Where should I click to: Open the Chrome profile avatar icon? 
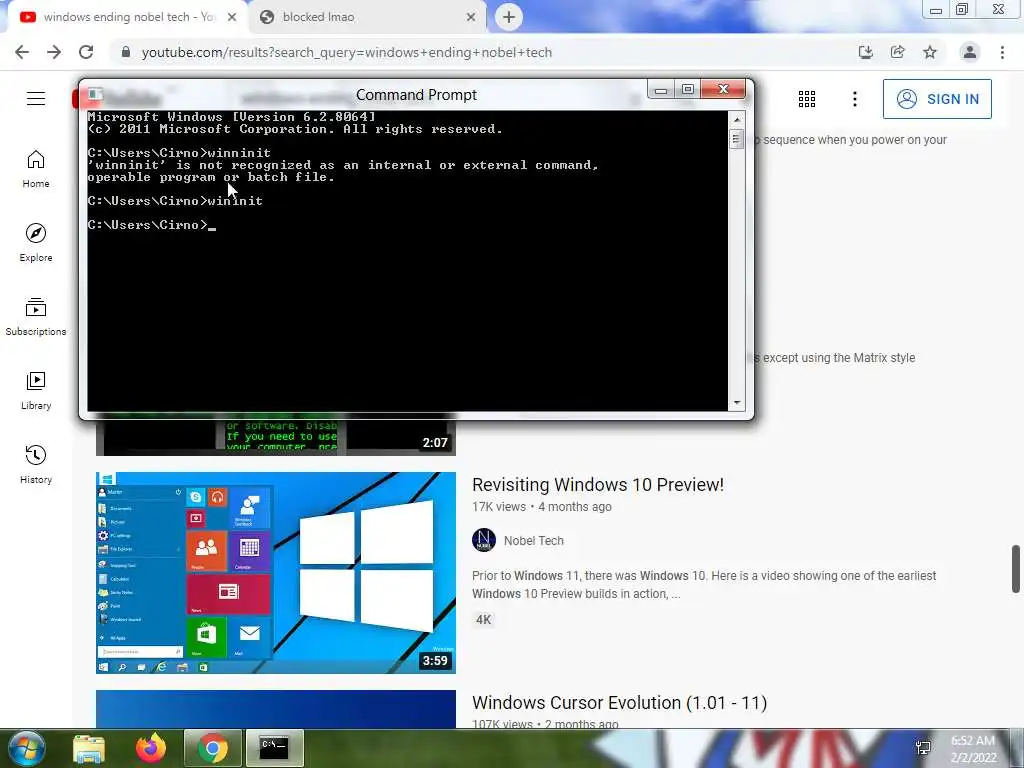coord(970,52)
